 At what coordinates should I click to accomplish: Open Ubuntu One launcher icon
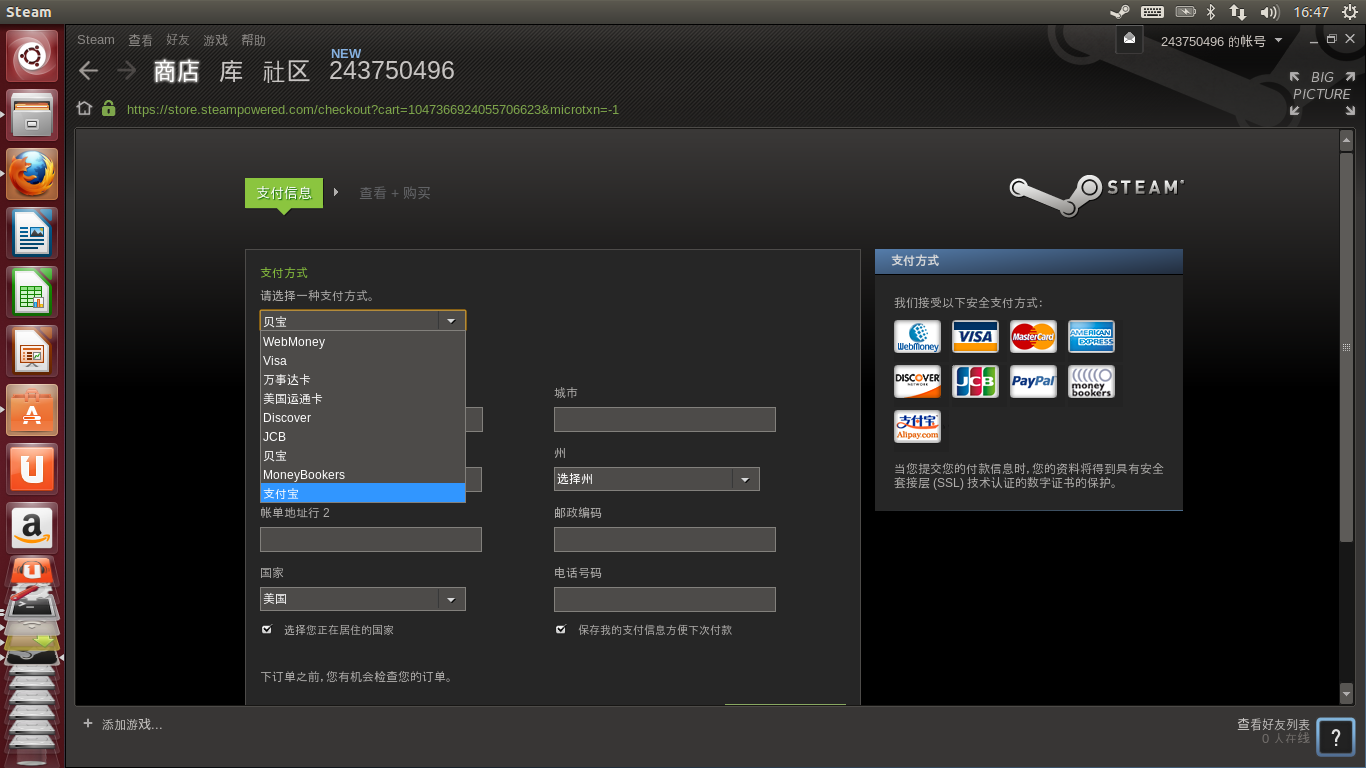pos(33,468)
